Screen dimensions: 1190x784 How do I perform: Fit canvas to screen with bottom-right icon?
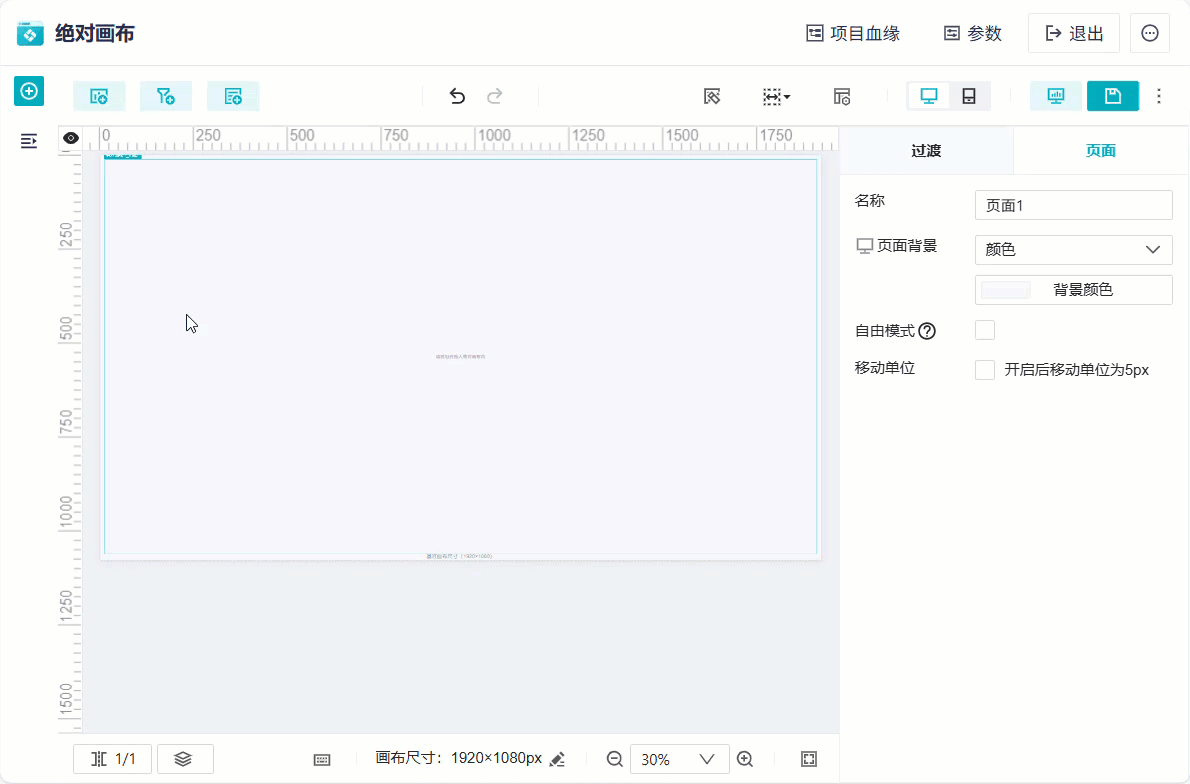pyautogui.click(x=808, y=759)
